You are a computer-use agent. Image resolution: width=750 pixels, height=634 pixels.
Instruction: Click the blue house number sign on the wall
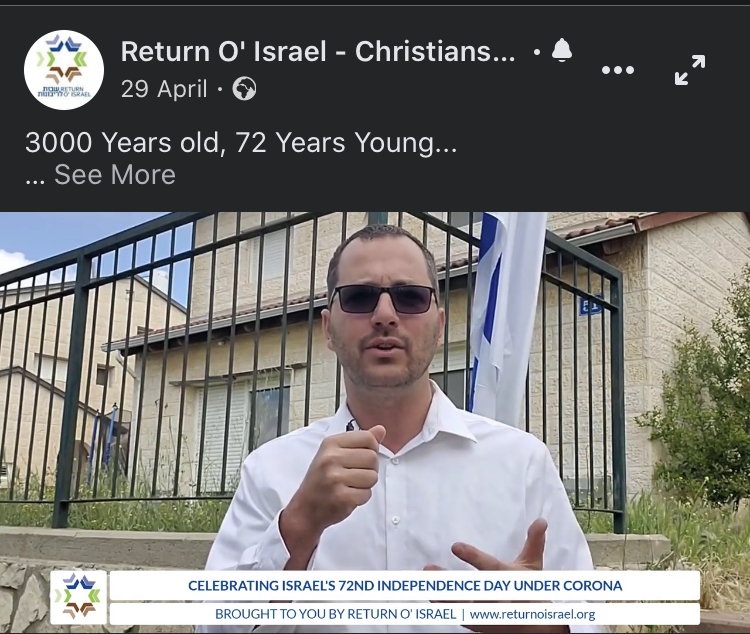point(590,305)
